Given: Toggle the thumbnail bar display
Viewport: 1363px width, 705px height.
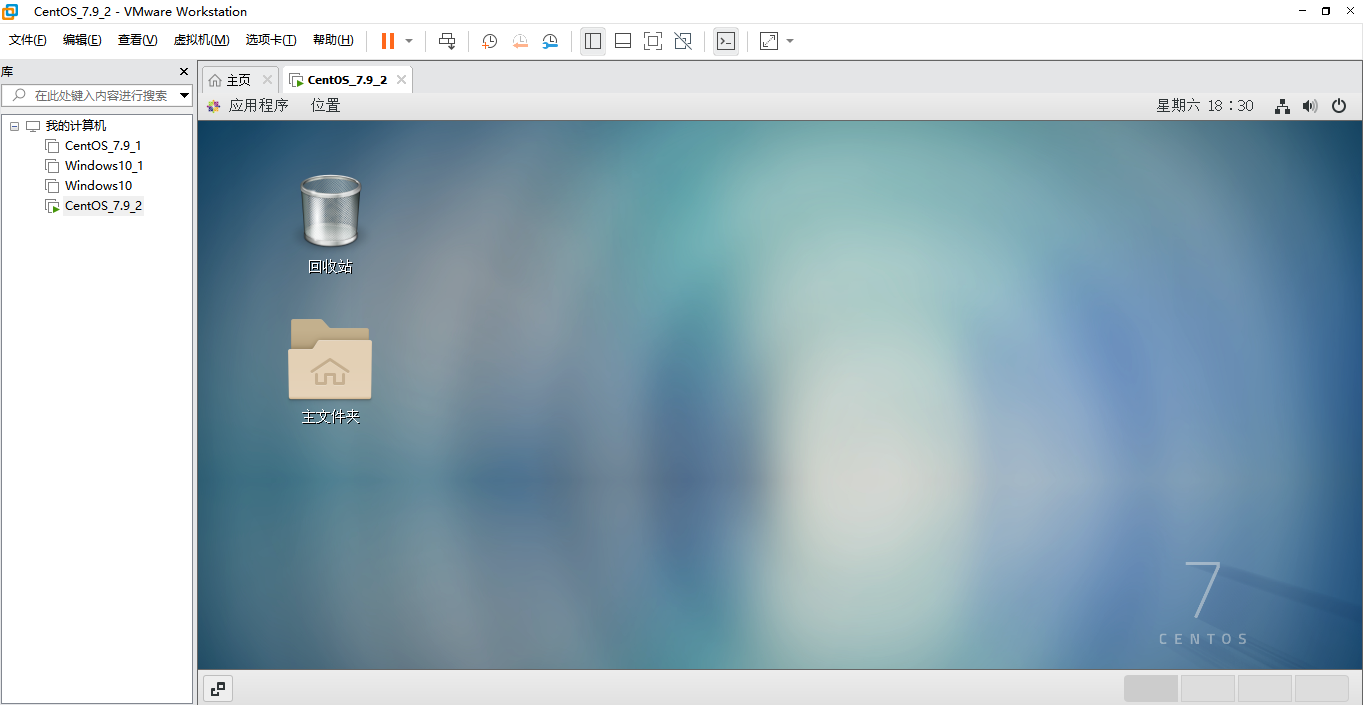Looking at the screenshot, I should pyautogui.click(x=622, y=41).
